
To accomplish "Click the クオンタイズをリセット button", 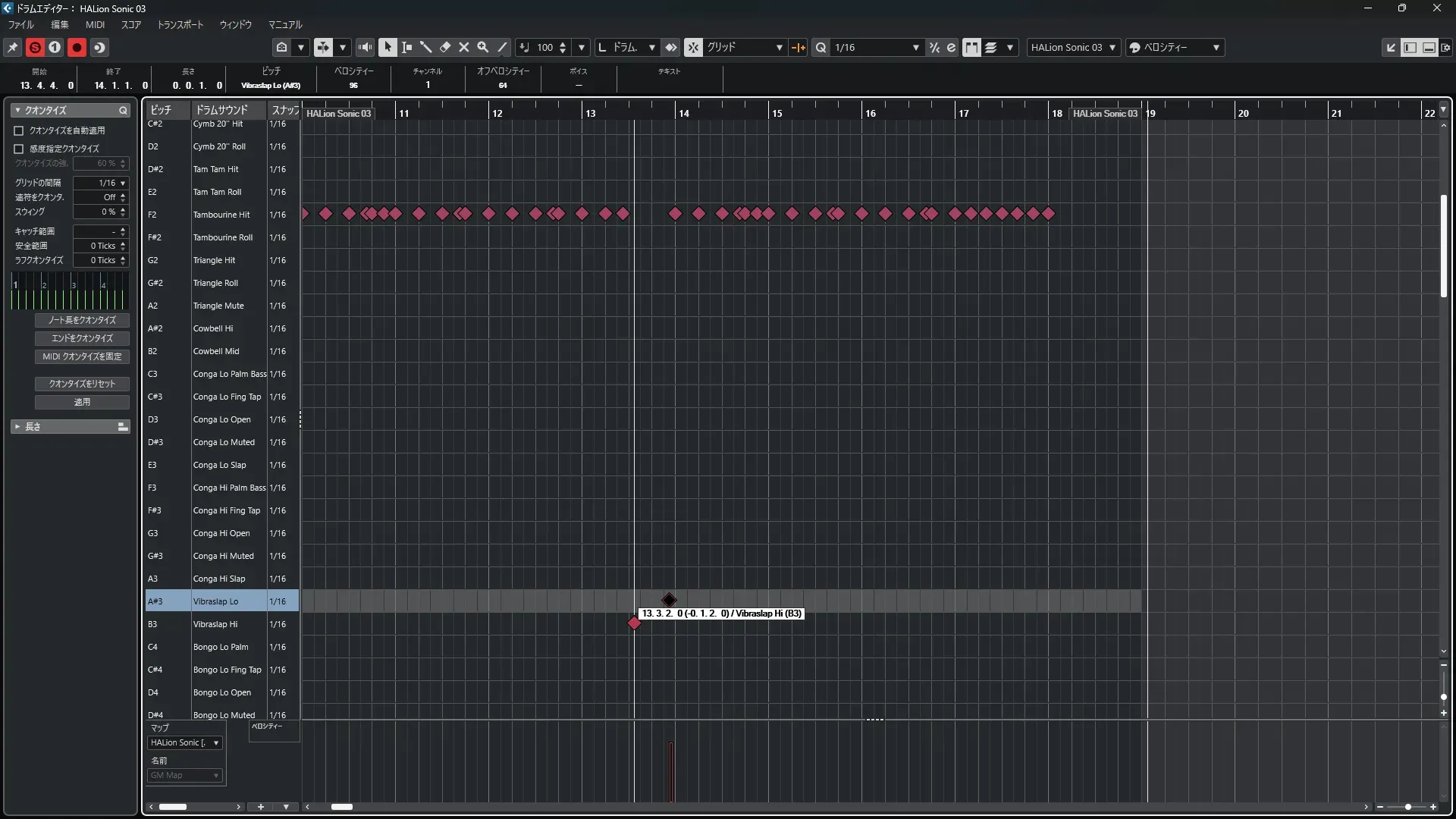I will click(x=82, y=384).
